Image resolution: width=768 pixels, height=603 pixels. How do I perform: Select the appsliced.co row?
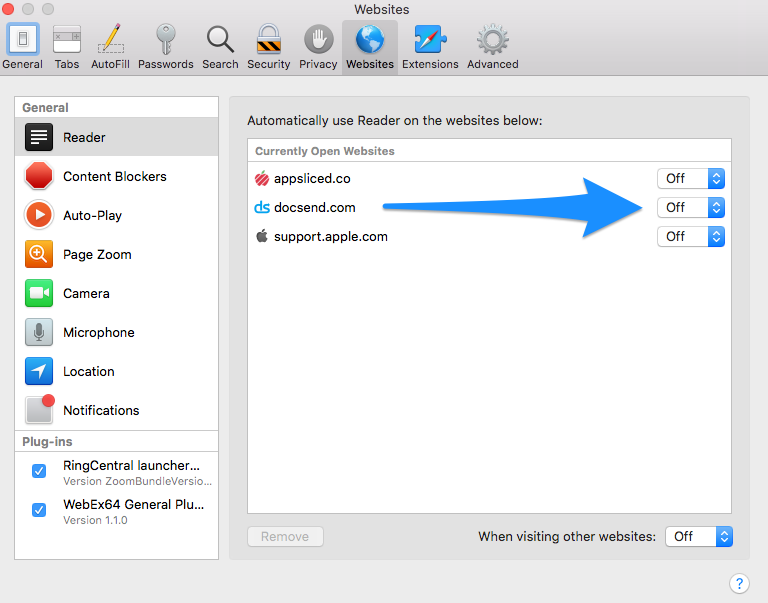click(489, 178)
